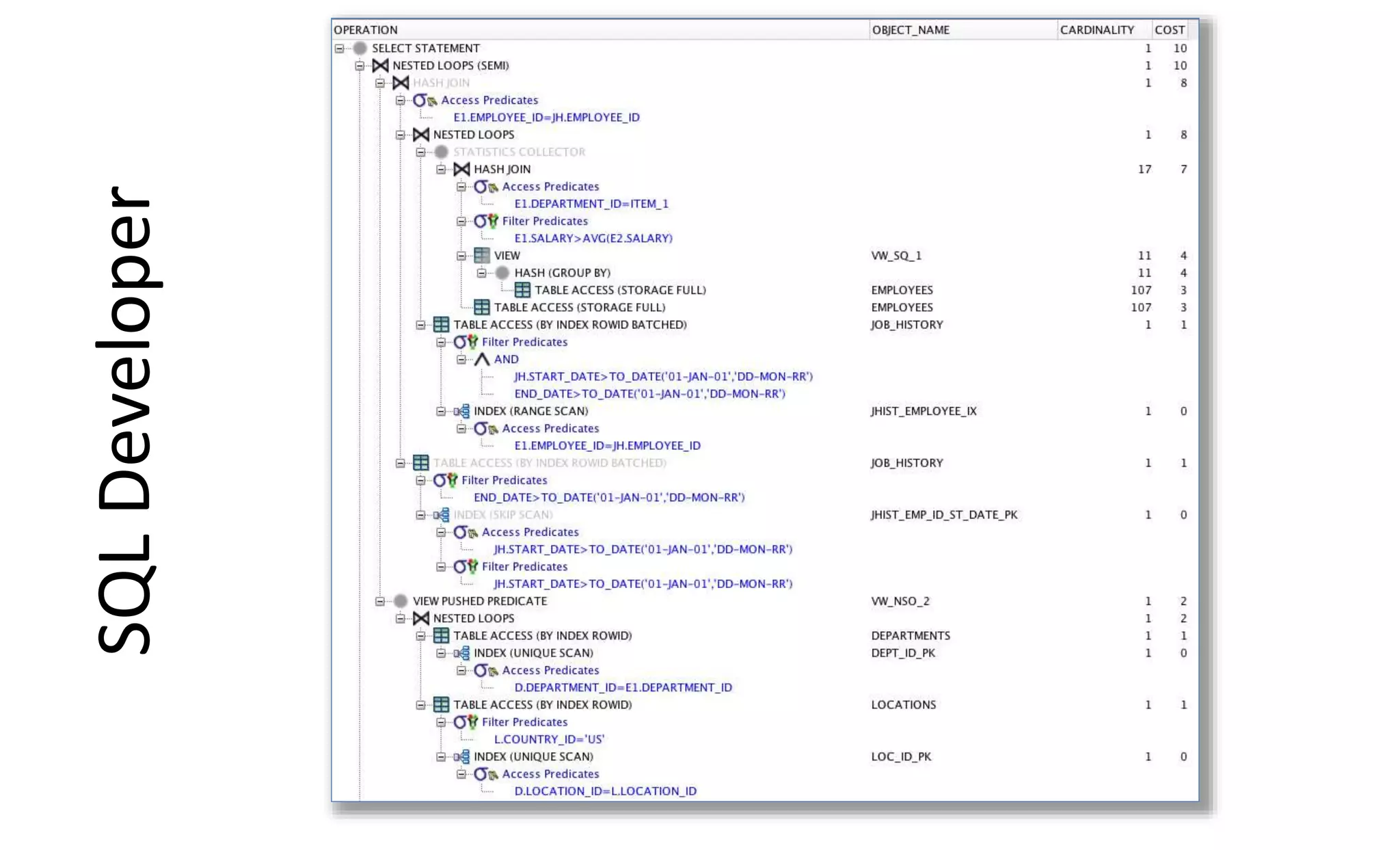Click Access Predicates icon above D.LOCATION_ID=L.LOCATION_ID
The height and width of the screenshot is (850, 1400).
[486, 774]
